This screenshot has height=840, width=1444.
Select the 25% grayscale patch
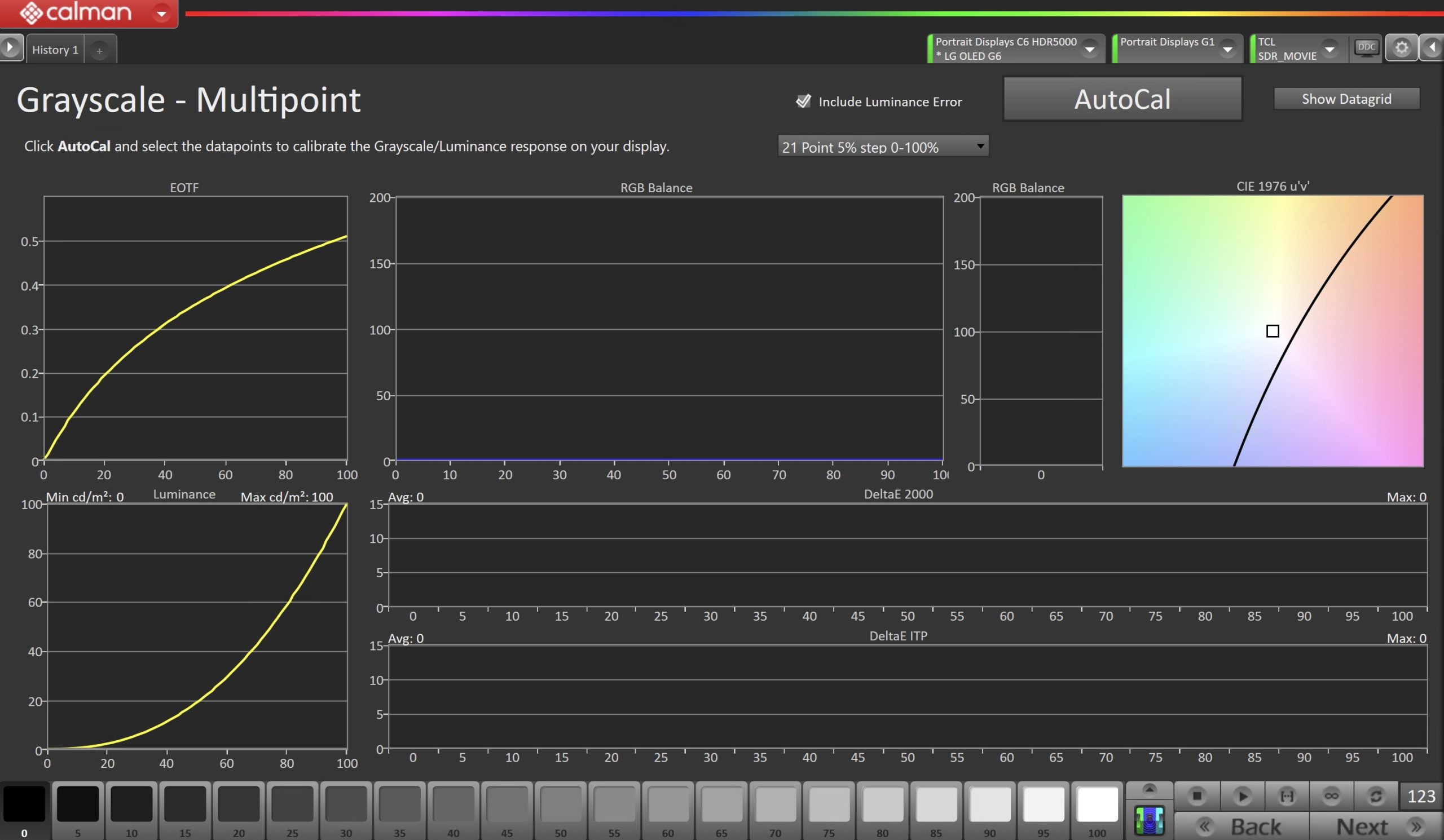tap(292, 810)
